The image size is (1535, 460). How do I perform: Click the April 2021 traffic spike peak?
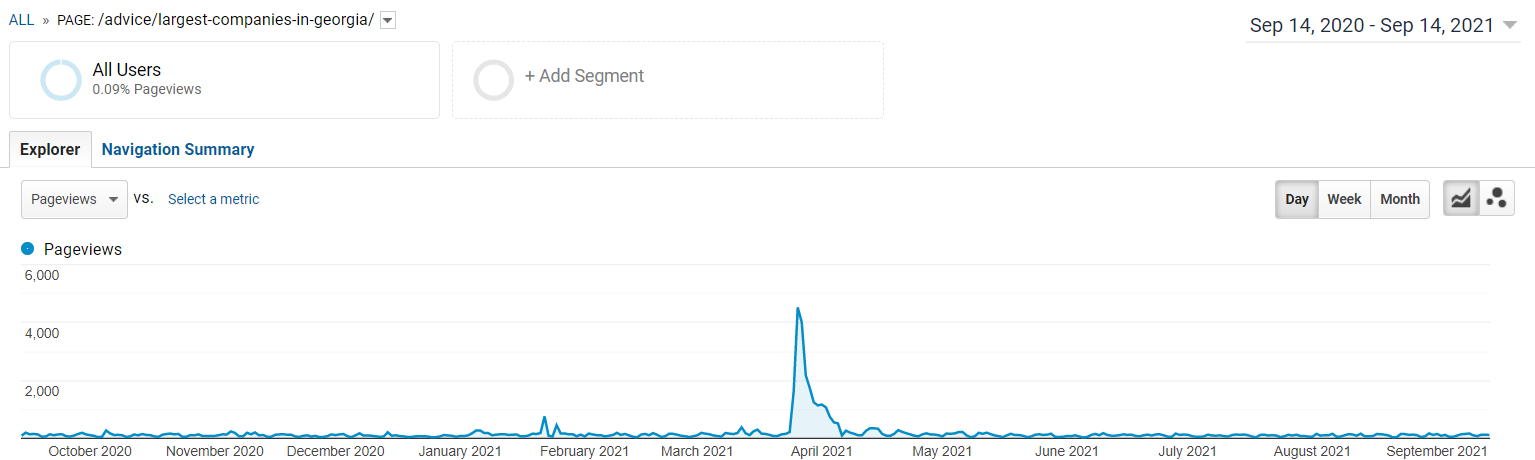coord(797,309)
